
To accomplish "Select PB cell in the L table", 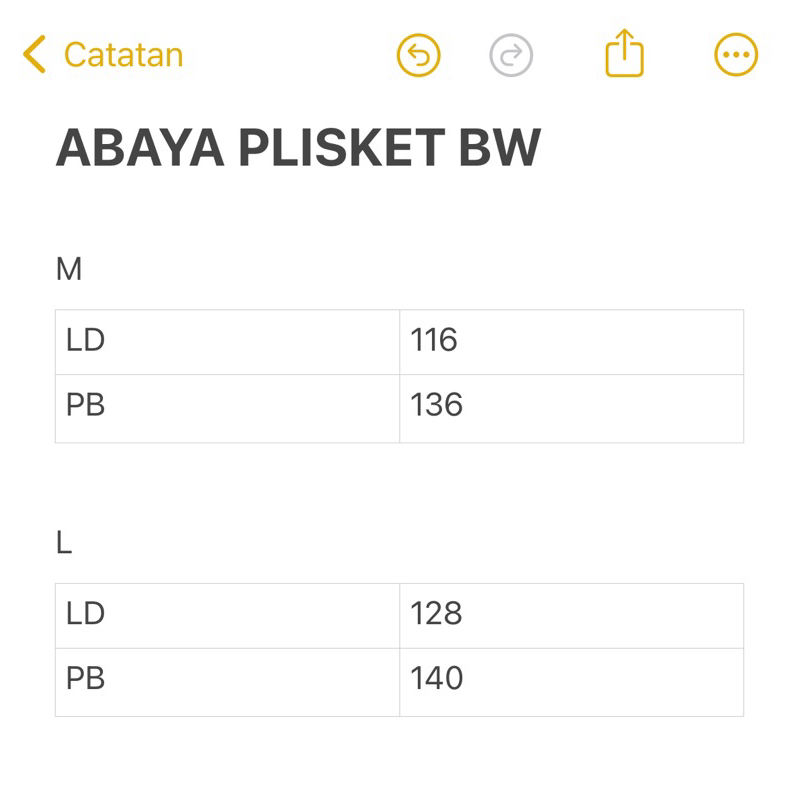I will 227,681.
